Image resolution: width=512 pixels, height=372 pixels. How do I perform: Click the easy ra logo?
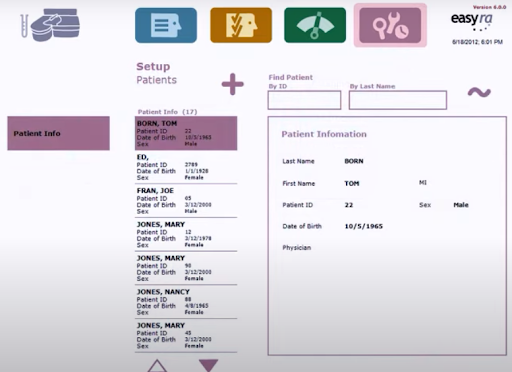[x=472, y=21]
